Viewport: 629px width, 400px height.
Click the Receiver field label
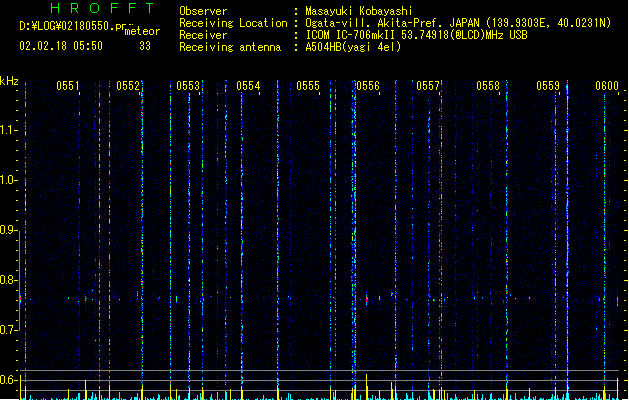click(203, 35)
